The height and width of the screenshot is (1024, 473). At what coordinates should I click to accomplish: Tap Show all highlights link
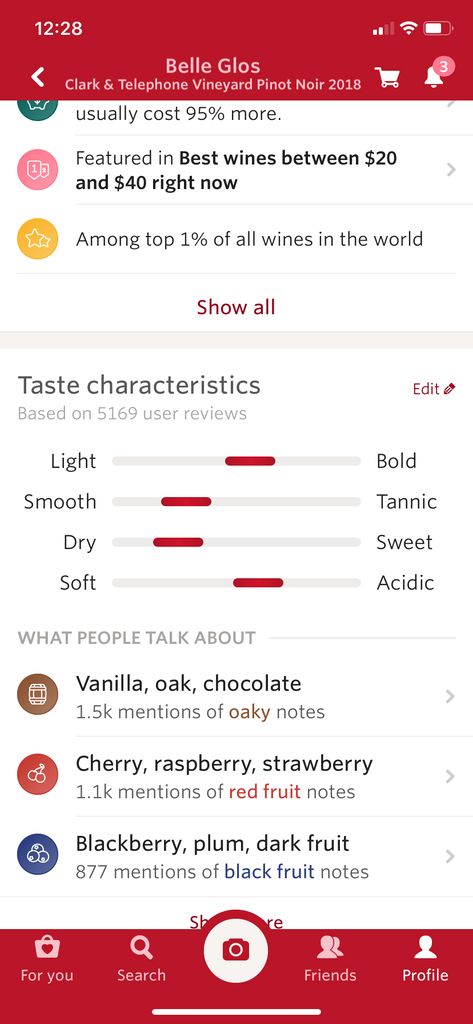[x=236, y=306]
